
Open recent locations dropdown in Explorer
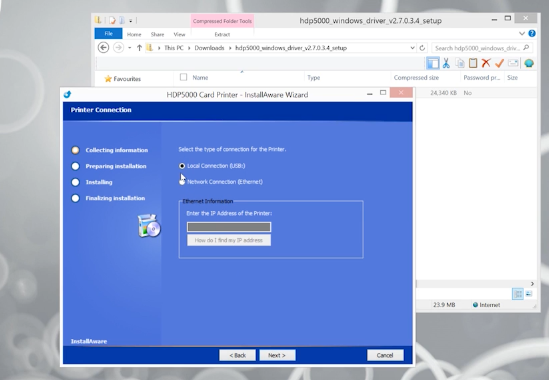pyautogui.click(x=130, y=48)
